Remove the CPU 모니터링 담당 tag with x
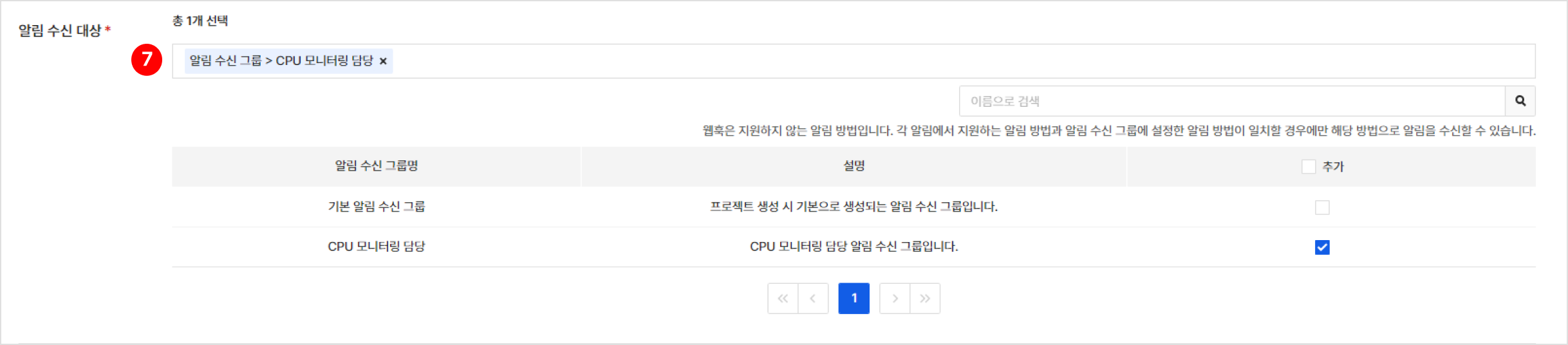Screen dimensions: 1568x345 (383, 61)
